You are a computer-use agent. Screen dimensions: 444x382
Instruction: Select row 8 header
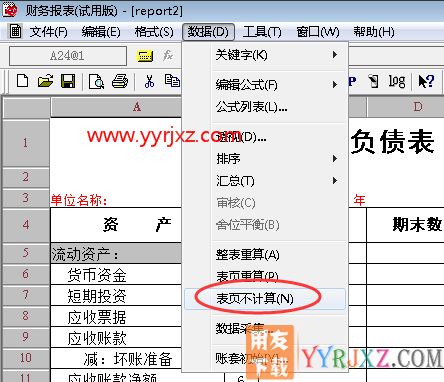point(26,316)
